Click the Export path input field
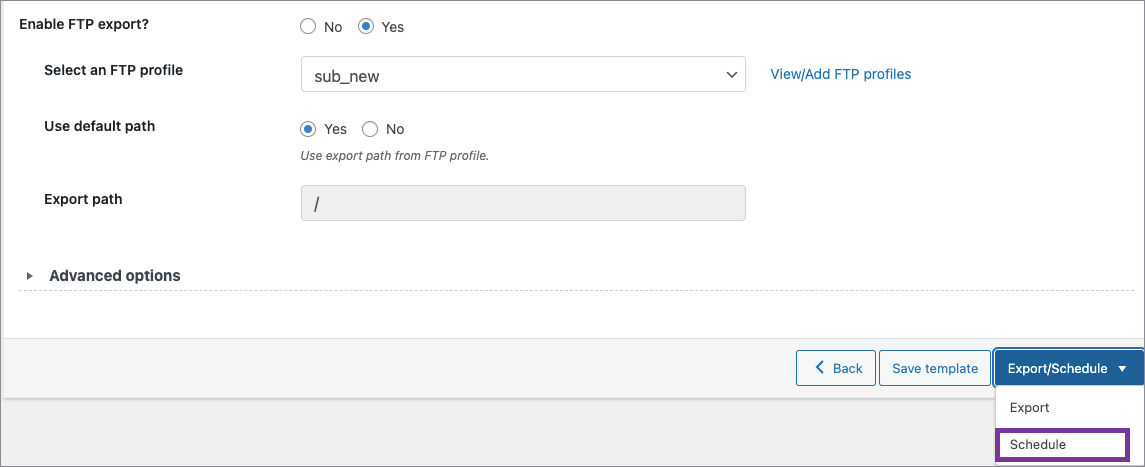This screenshot has width=1145, height=467. click(522, 203)
